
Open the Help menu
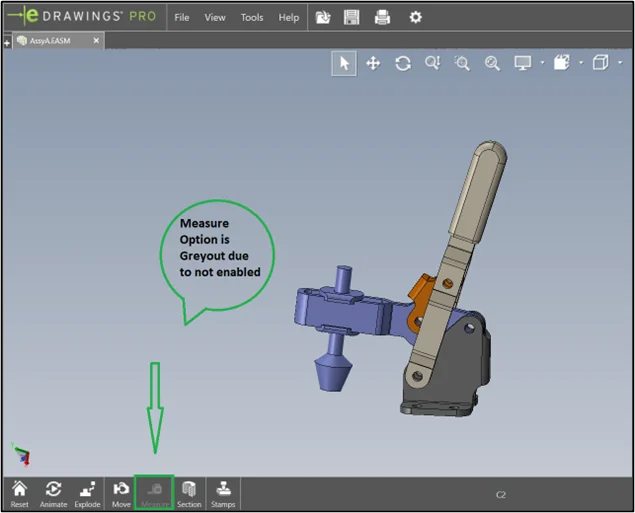[x=289, y=17]
